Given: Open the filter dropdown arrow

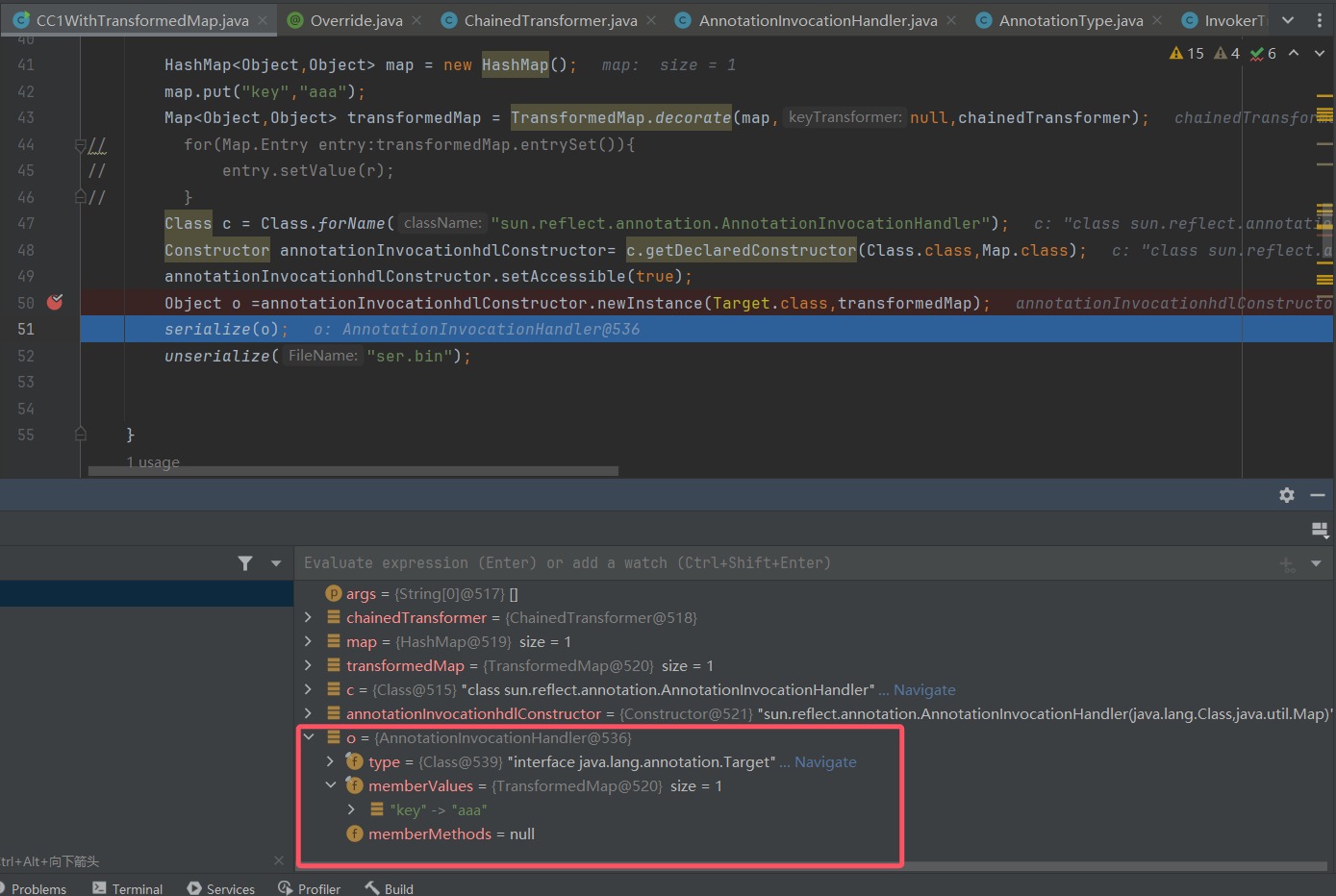Looking at the screenshot, I should [276, 563].
